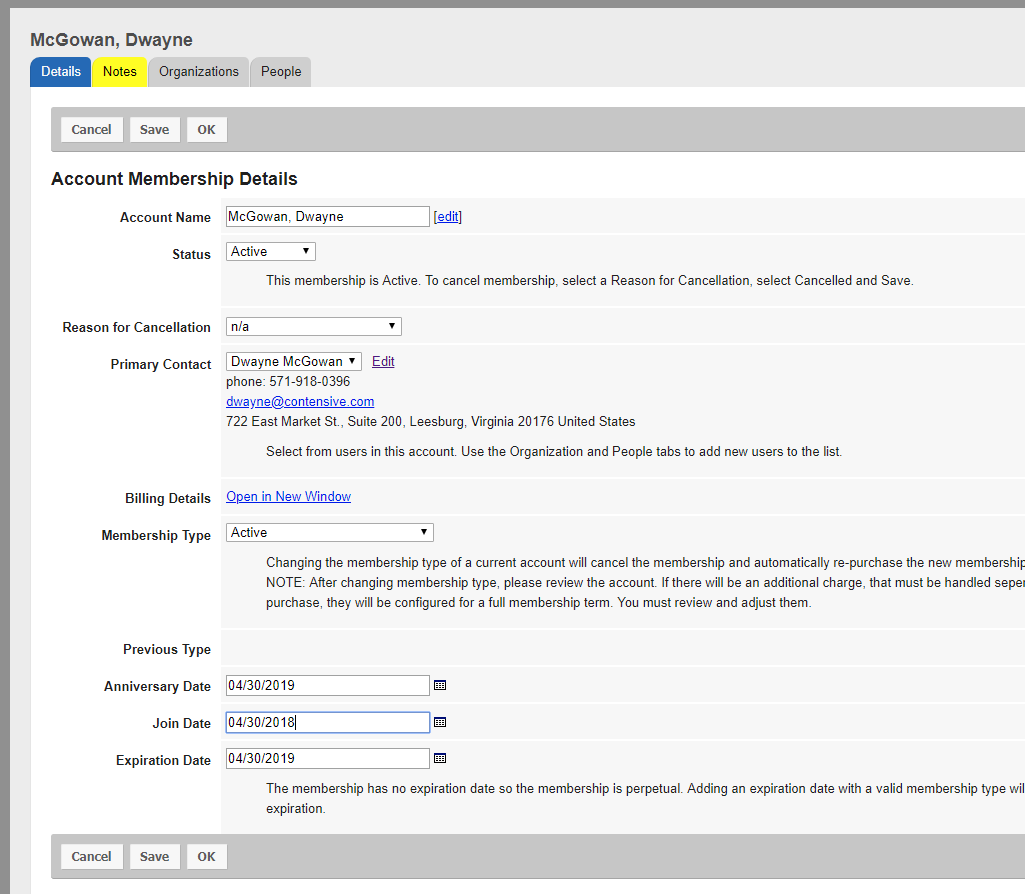Click the 'This membership is Active' help text

click(590, 280)
